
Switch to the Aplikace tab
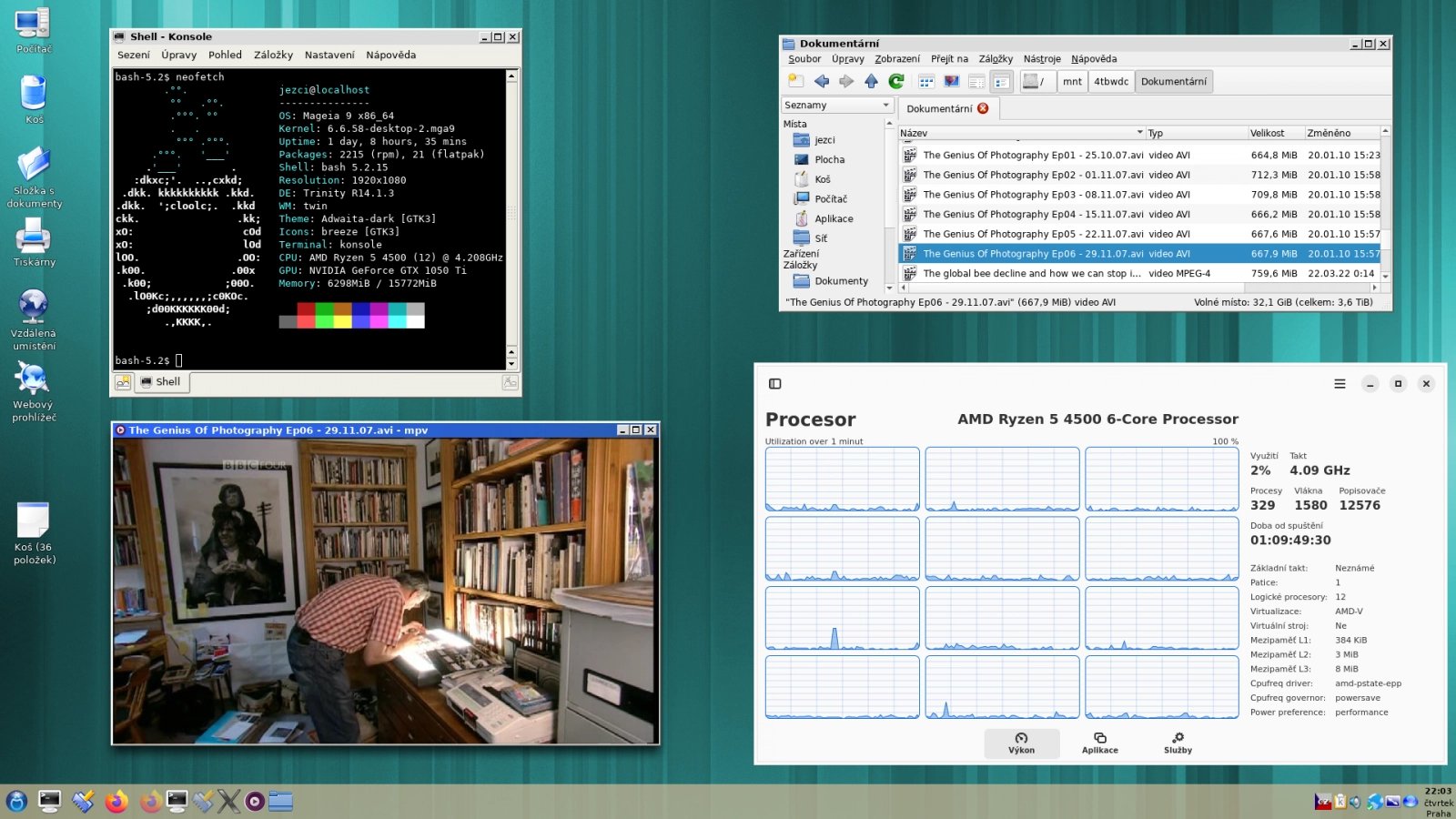[1099, 743]
